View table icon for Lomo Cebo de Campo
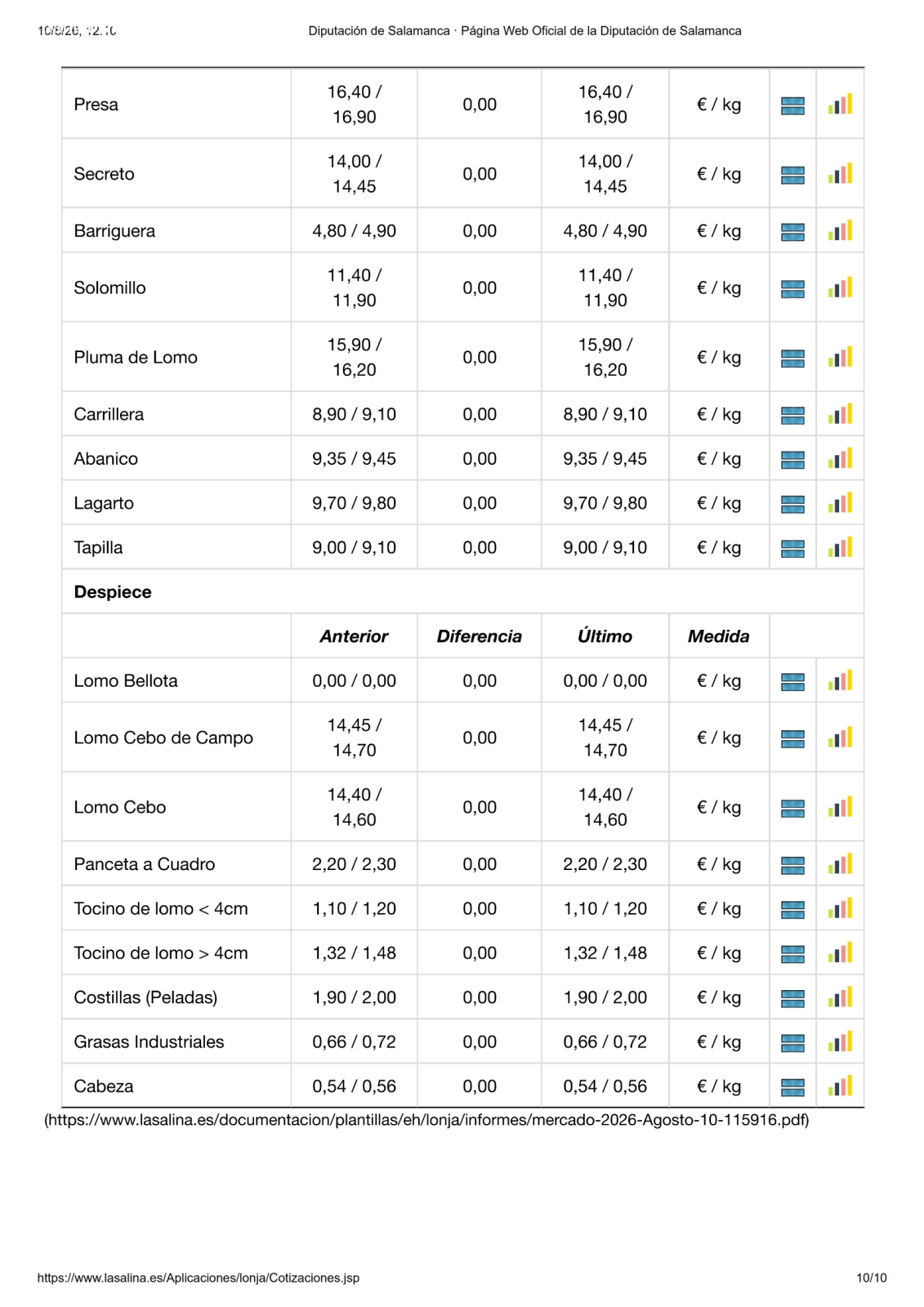Screen dimensions: 924x1307 [792, 739]
